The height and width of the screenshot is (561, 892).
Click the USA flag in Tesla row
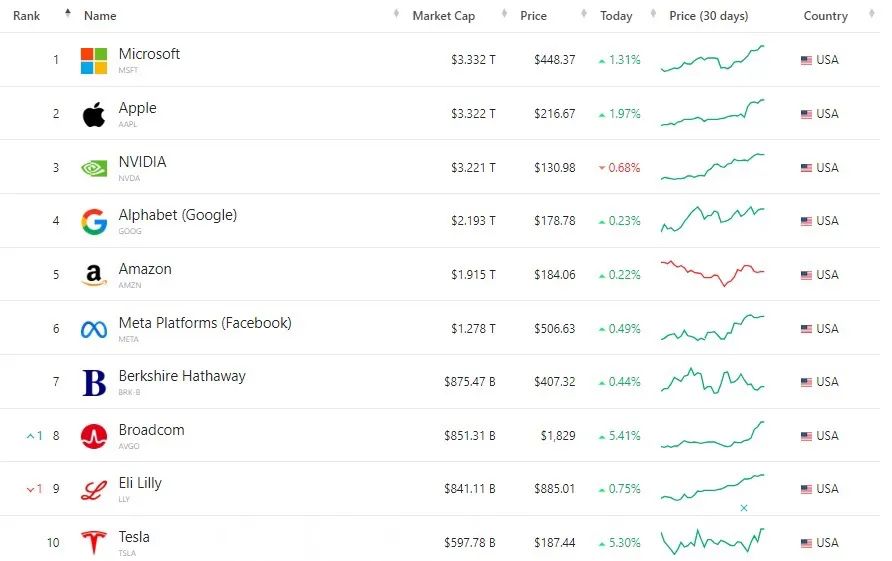(x=806, y=543)
